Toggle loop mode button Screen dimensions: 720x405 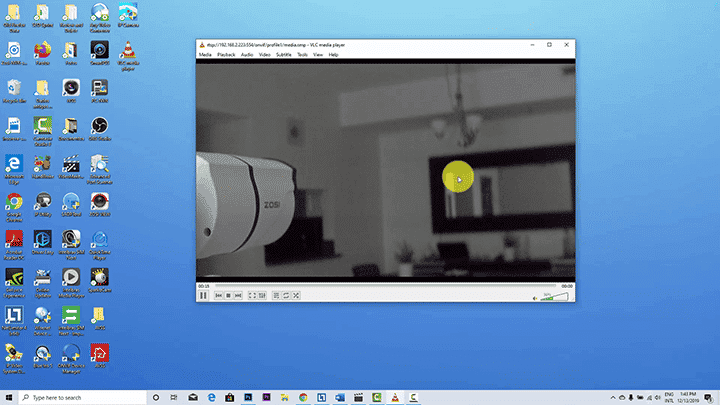tap(286, 296)
